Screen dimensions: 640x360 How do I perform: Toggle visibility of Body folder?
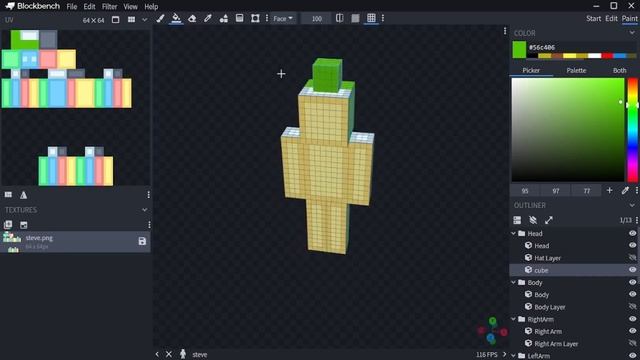[632, 282]
